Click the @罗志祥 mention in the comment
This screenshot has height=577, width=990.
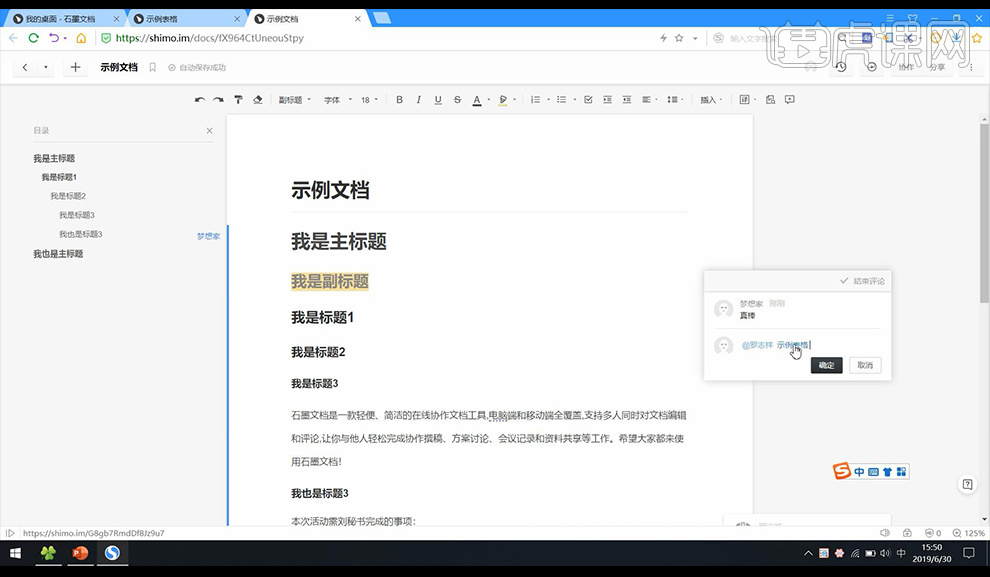(757, 345)
